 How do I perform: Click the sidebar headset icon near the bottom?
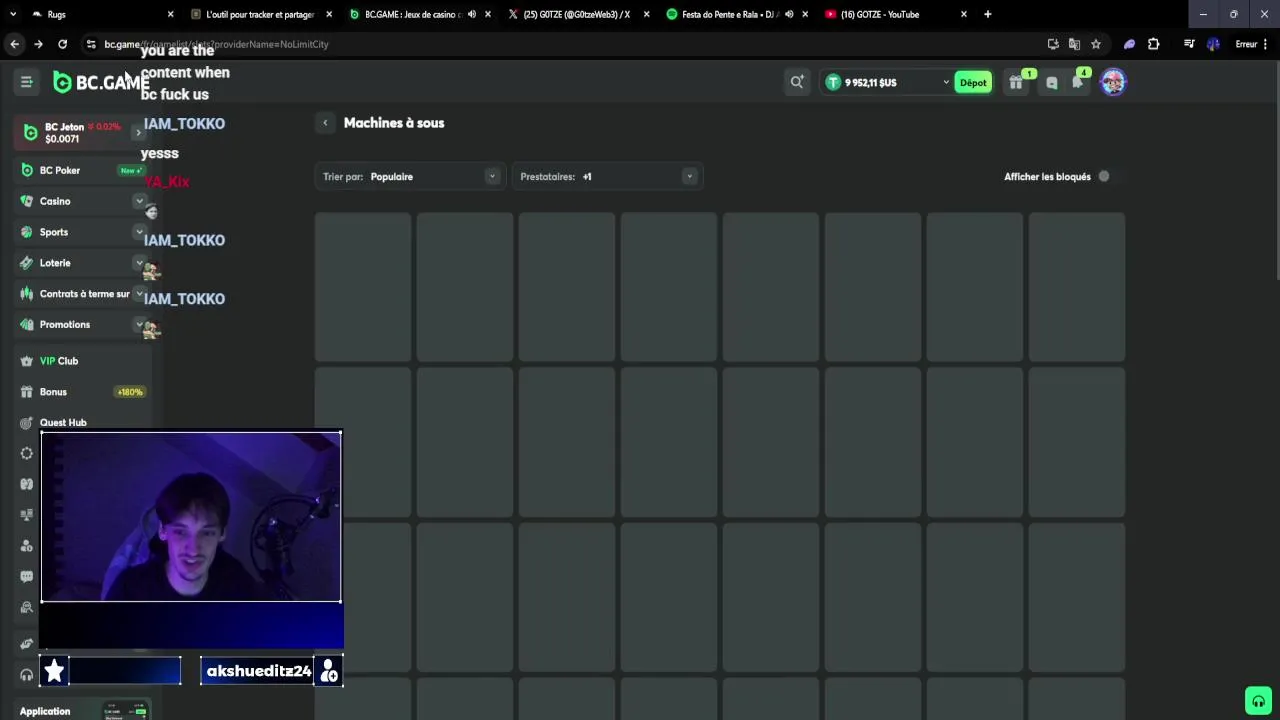[x=27, y=675]
